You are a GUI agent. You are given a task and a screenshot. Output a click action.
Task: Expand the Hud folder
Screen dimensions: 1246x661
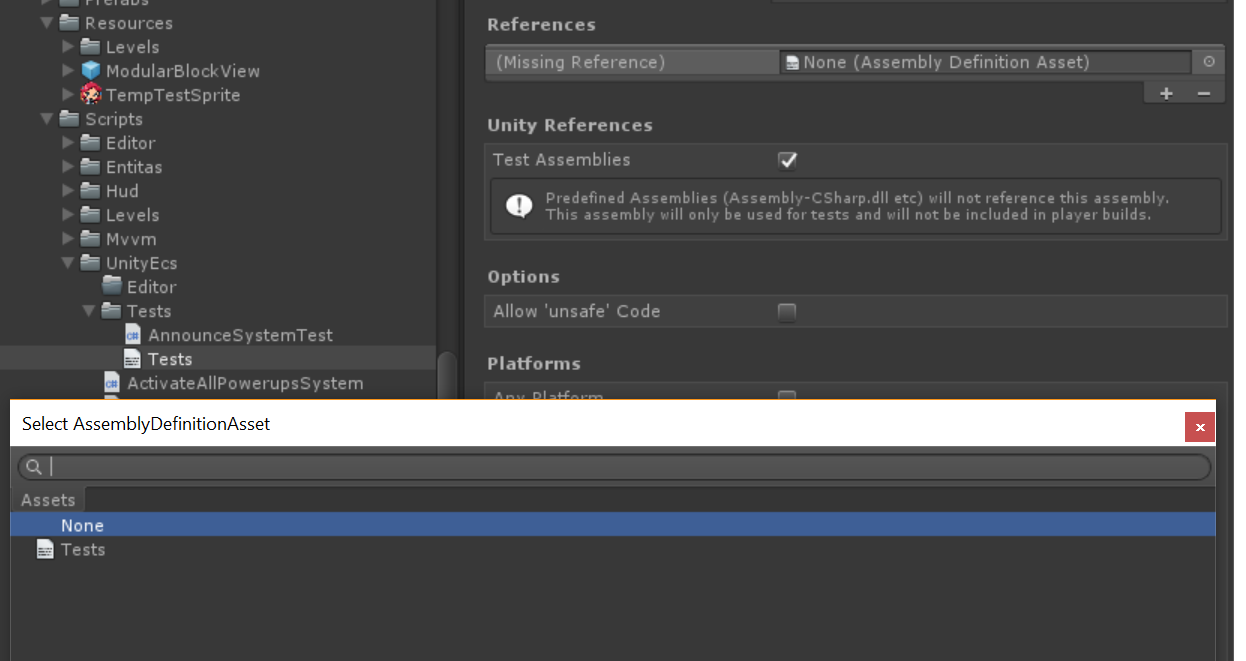[67, 190]
